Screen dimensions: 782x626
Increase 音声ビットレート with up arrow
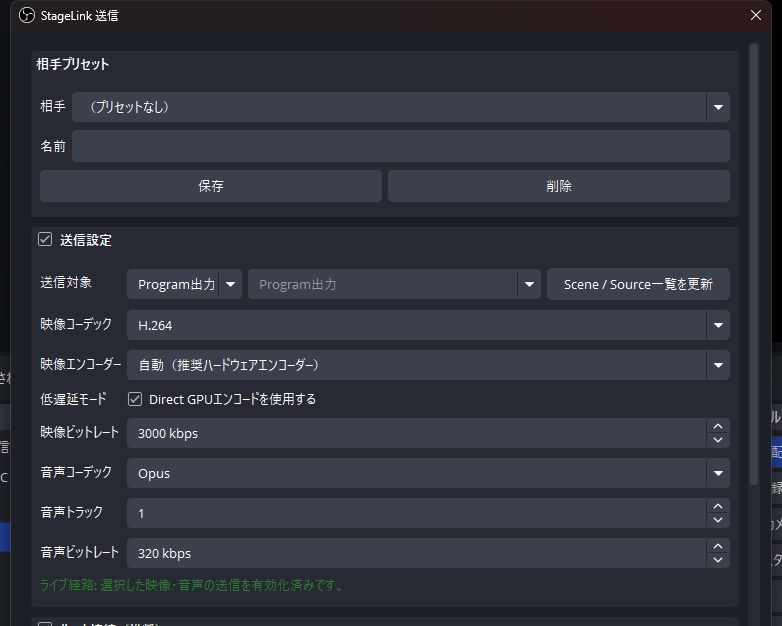718,546
